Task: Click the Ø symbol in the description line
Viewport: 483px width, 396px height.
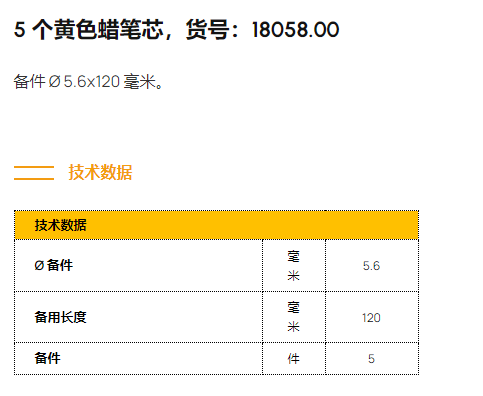Action: point(55,82)
